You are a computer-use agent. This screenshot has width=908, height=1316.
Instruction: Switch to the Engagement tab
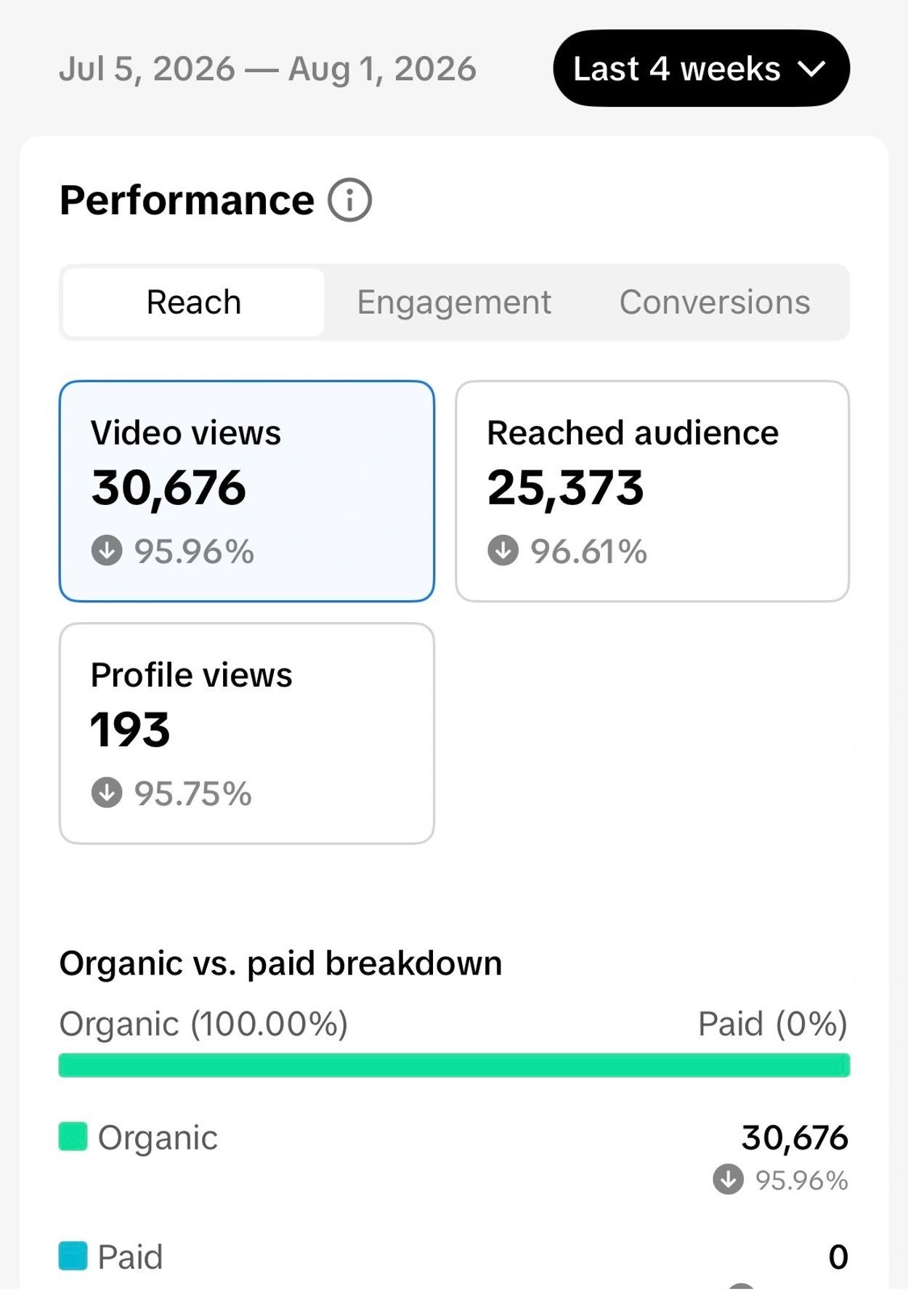454,302
